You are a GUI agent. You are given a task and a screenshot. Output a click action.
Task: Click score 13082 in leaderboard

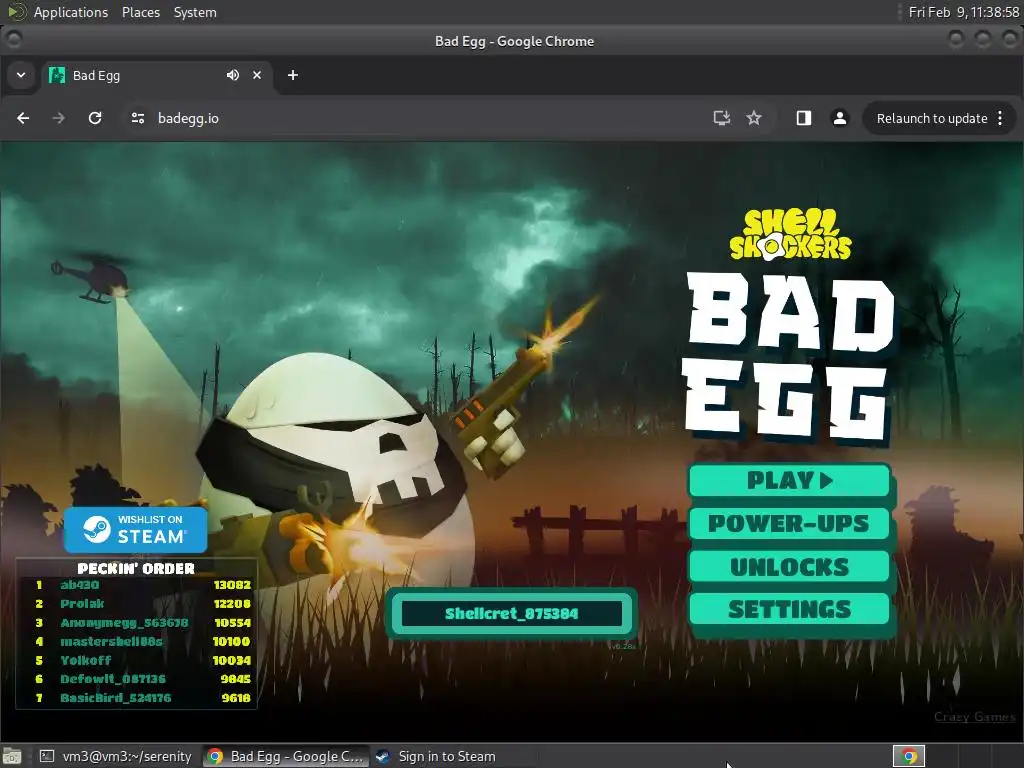point(232,585)
